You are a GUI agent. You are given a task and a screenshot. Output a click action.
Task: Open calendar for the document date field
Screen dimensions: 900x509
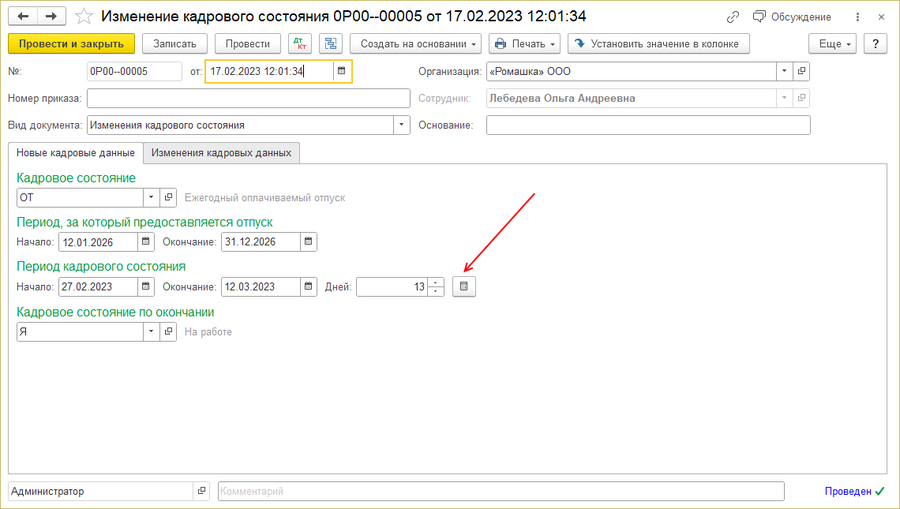point(342,71)
